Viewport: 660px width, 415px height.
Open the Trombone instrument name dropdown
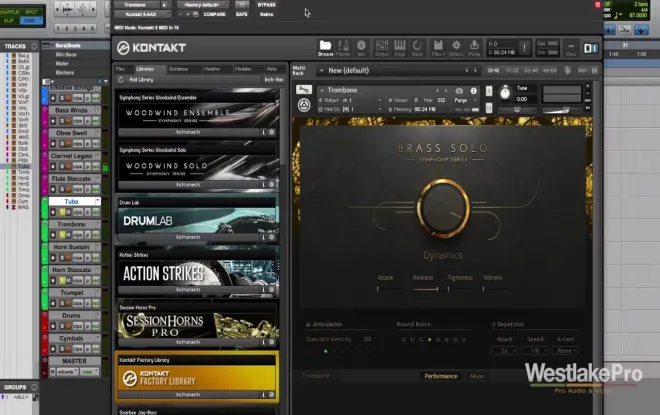coord(322,90)
